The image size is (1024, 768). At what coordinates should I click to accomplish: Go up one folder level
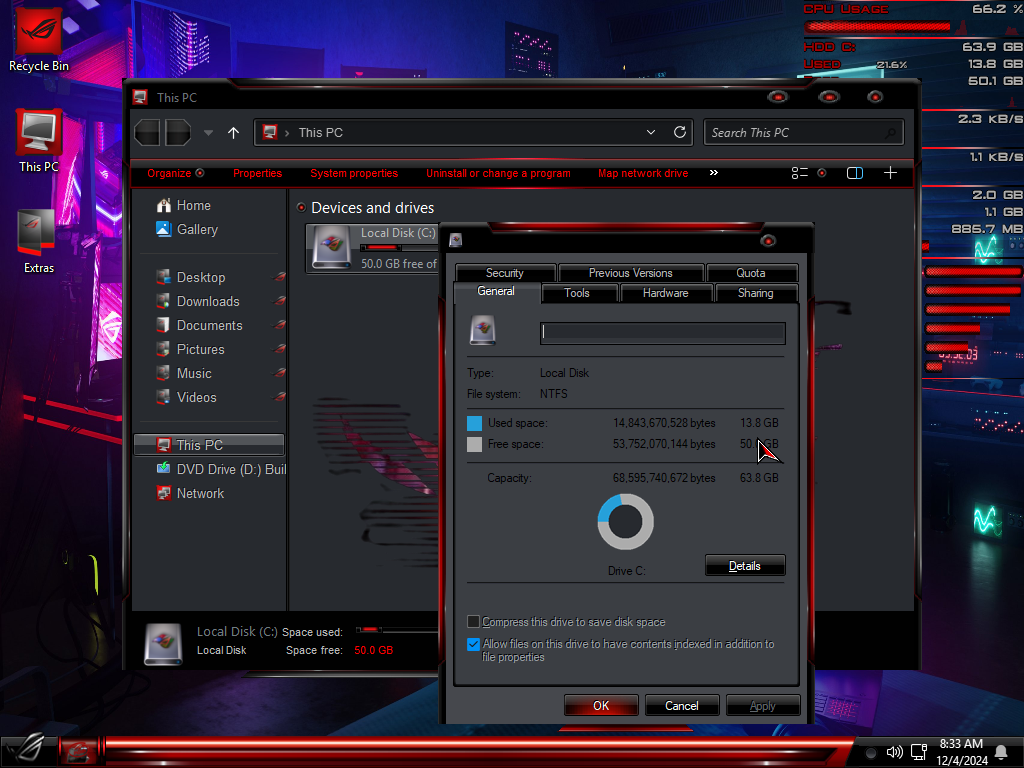click(x=233, y=133)
